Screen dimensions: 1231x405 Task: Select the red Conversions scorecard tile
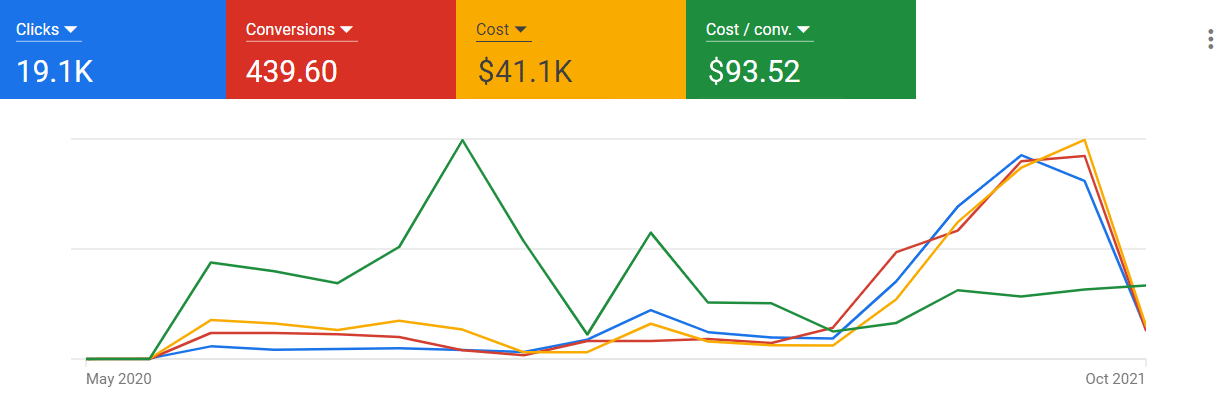(341, 49)
